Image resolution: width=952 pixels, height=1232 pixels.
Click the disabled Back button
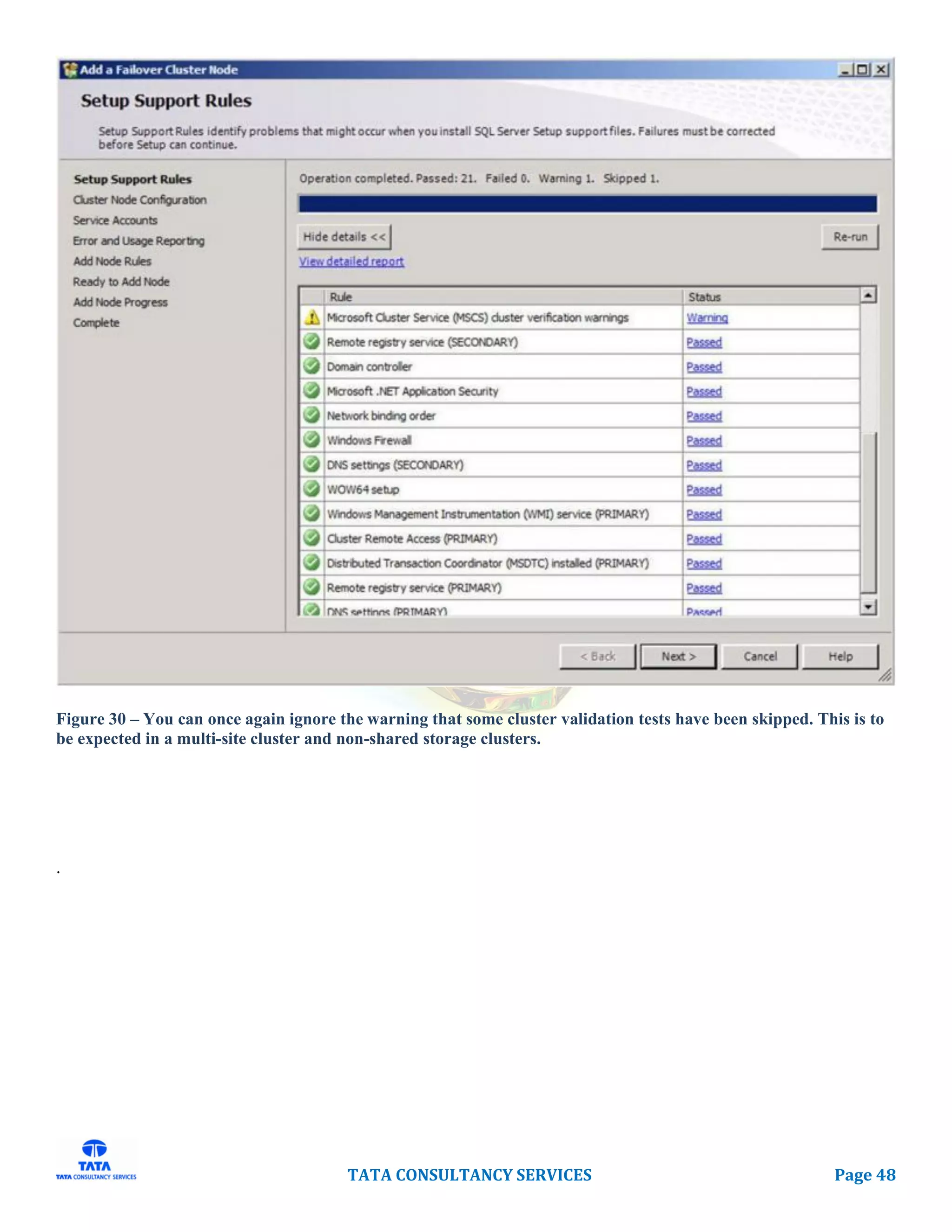pos(598,656)
